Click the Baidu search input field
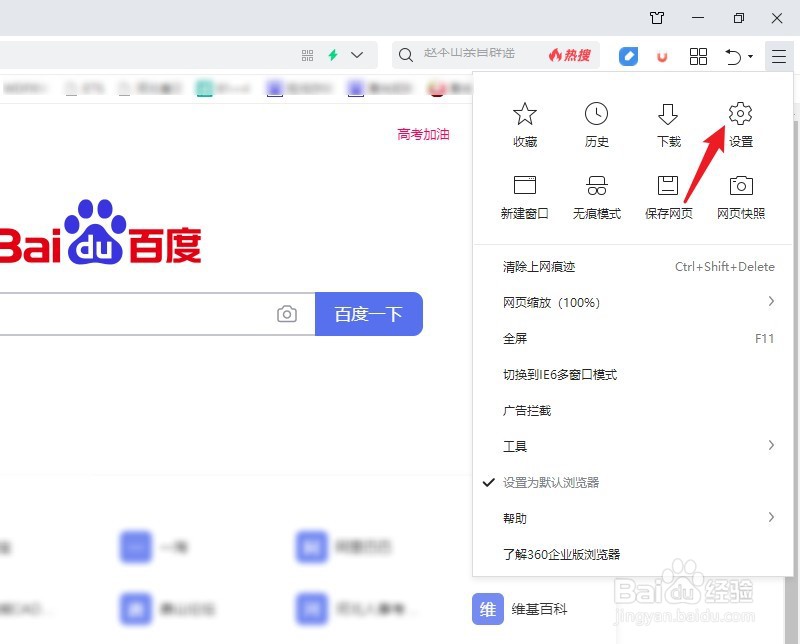 coord(157,314)
